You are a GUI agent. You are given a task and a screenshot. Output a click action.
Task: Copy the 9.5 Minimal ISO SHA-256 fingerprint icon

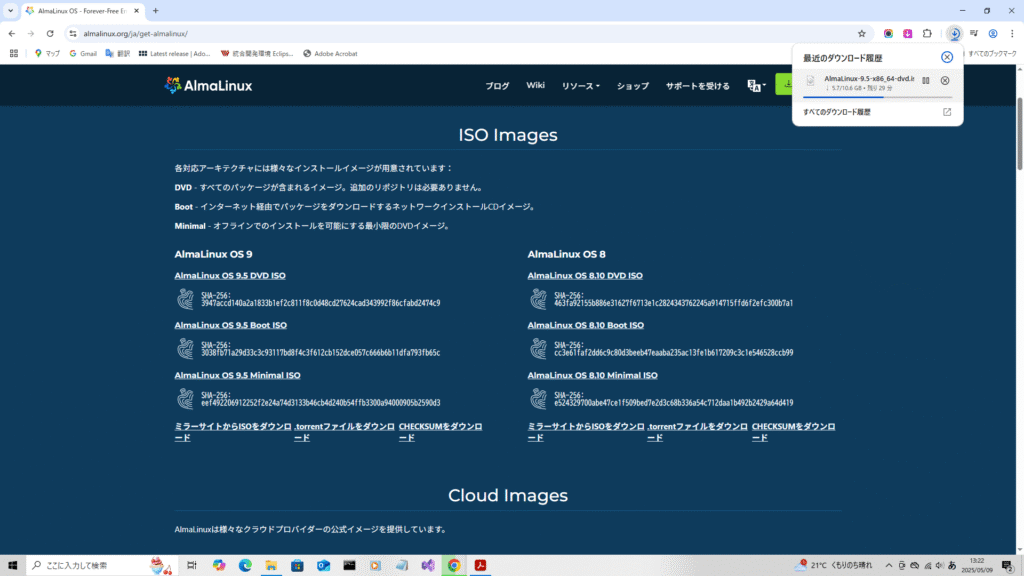coord(185,398)
